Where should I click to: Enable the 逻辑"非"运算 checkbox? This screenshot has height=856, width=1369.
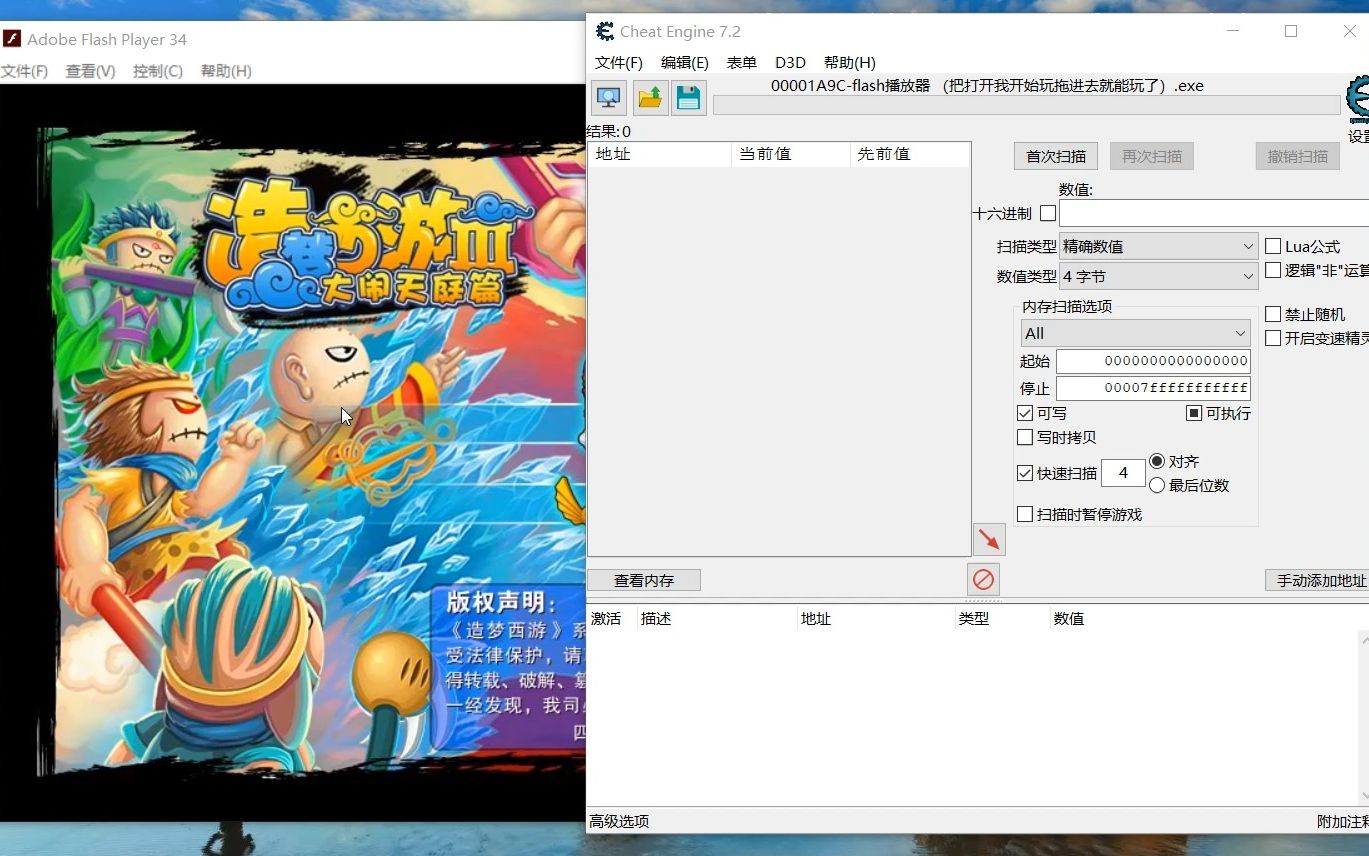click(x=1273, y=270)
